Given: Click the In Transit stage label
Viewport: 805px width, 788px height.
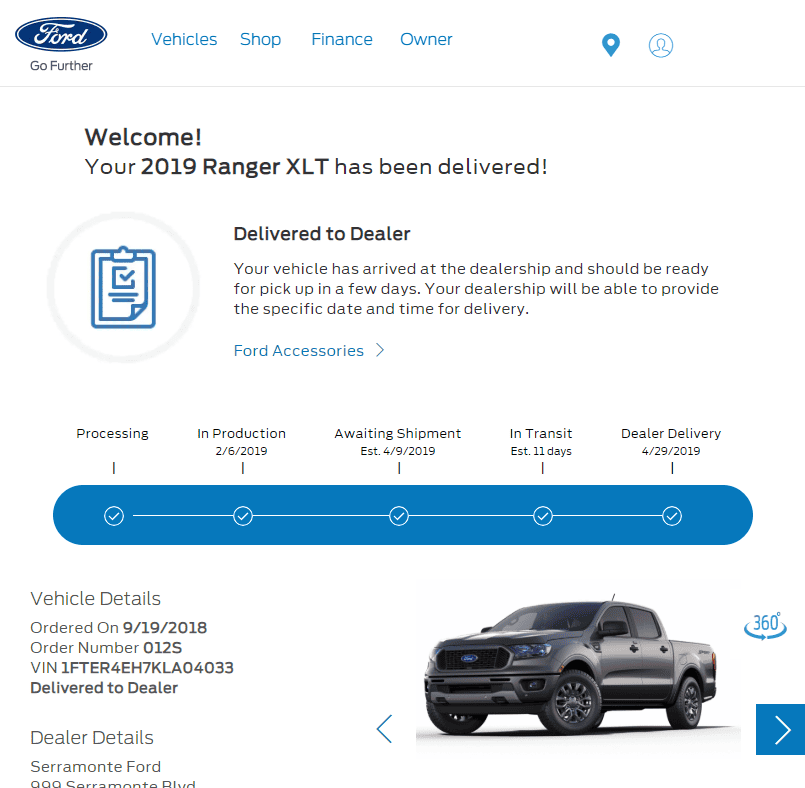Looking at the screenshot, I should click(541, 434).
